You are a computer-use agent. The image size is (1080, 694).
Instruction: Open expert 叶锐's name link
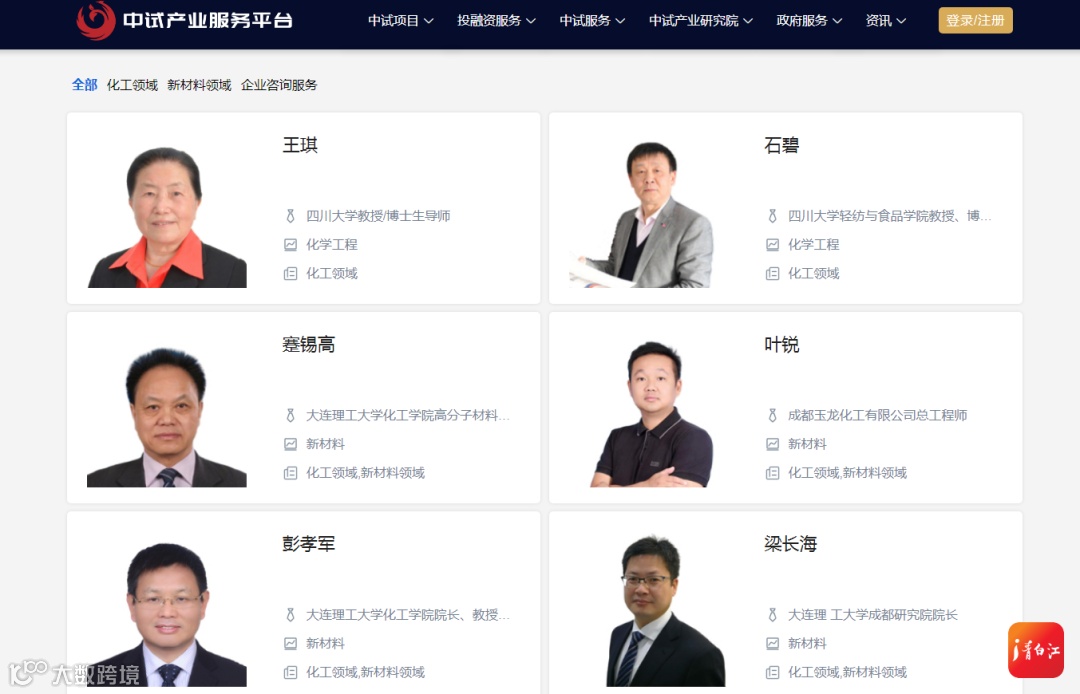(782, 344)
